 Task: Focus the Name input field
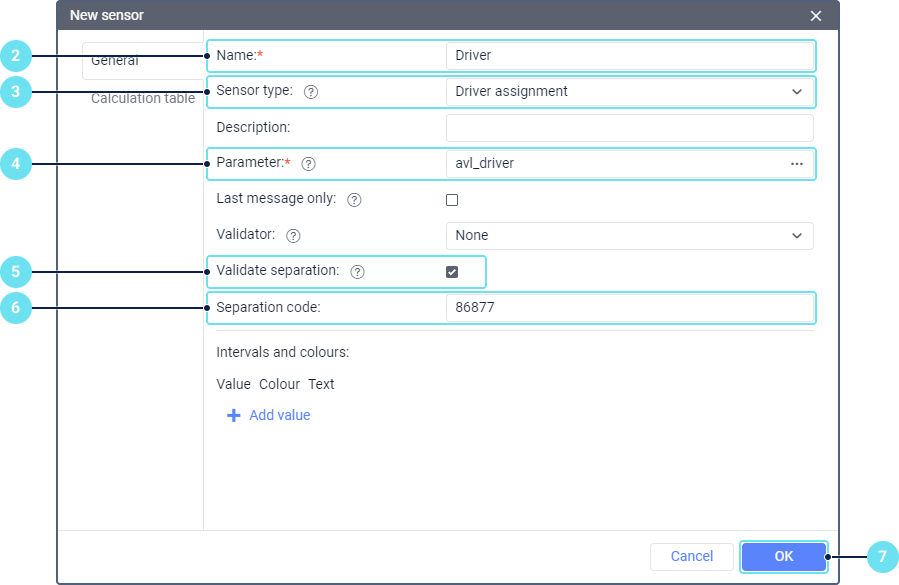[x=629, y=55]
